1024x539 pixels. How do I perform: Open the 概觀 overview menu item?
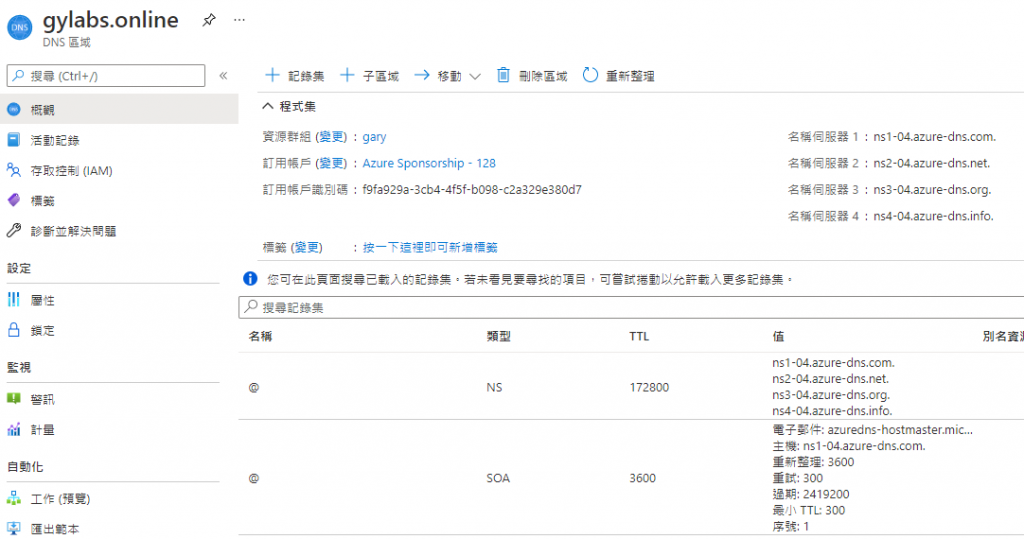pyautogui.click(x=119, y=110)
